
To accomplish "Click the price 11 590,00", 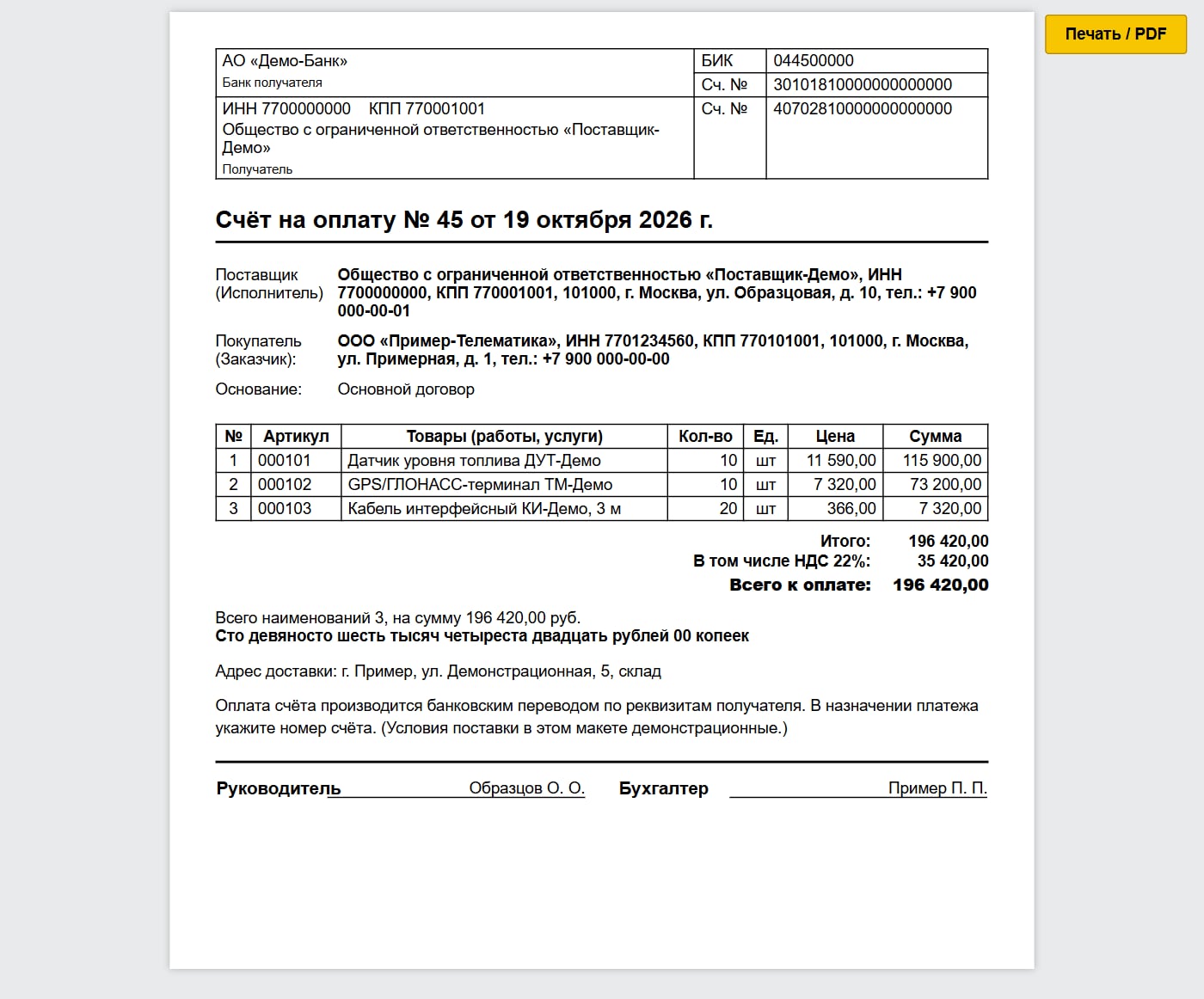I will click(x=841, y=461).
